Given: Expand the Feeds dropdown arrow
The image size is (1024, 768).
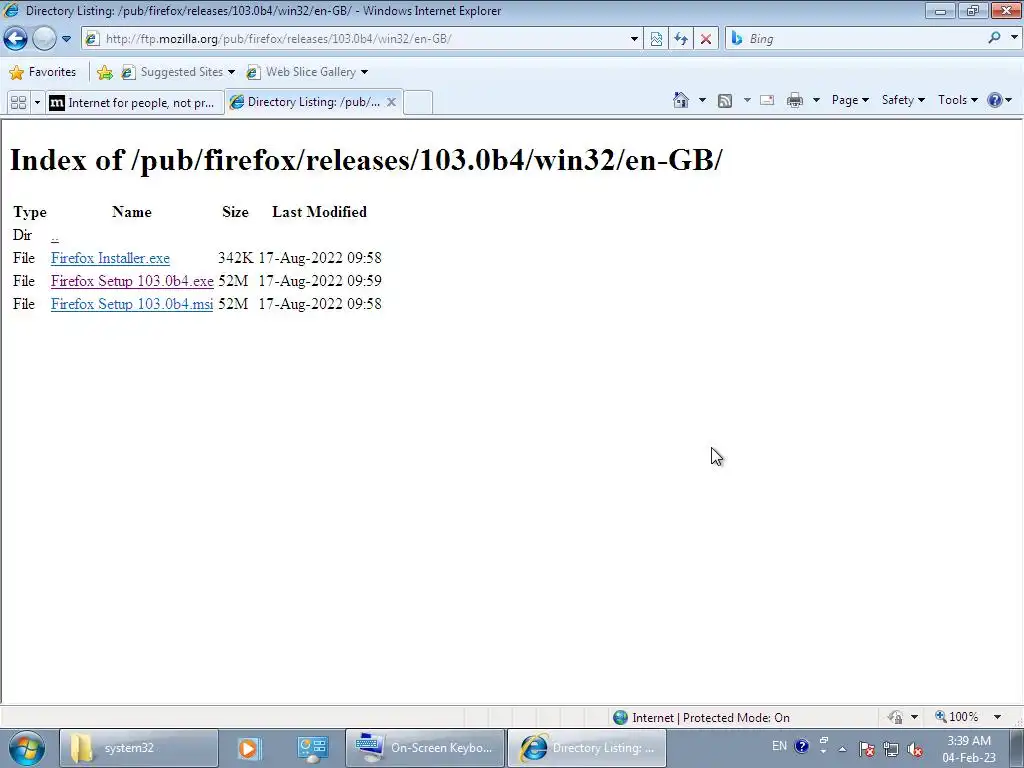Looking at the screenshot, I should pos(747,100).
